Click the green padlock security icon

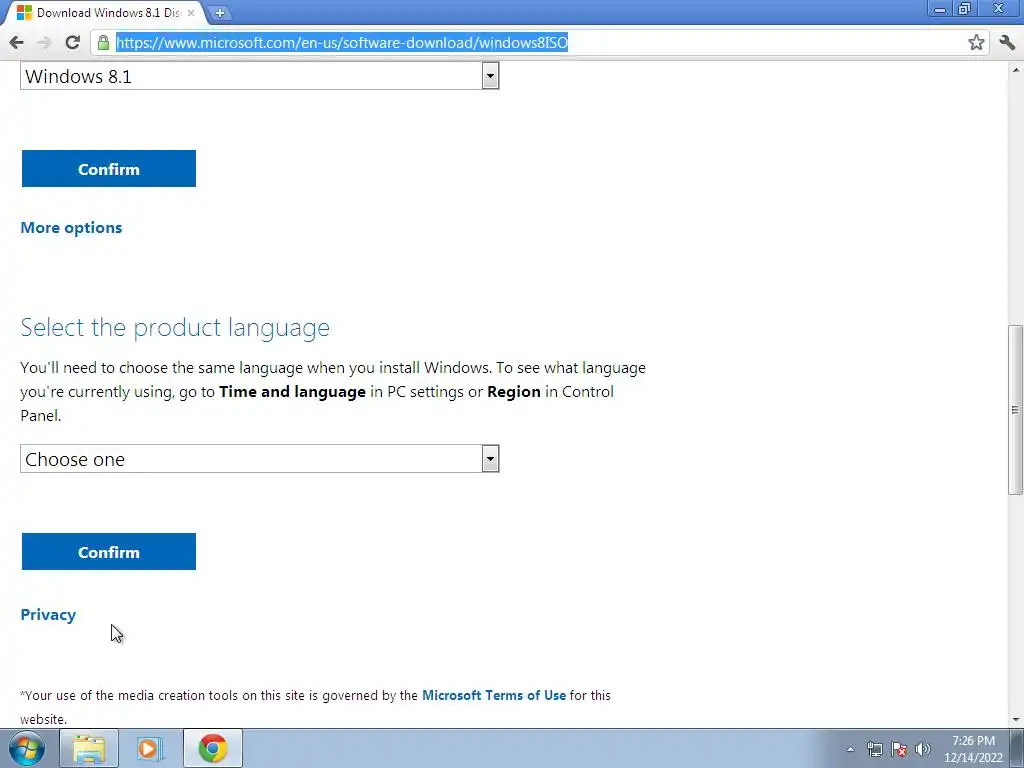coord(103,43)
